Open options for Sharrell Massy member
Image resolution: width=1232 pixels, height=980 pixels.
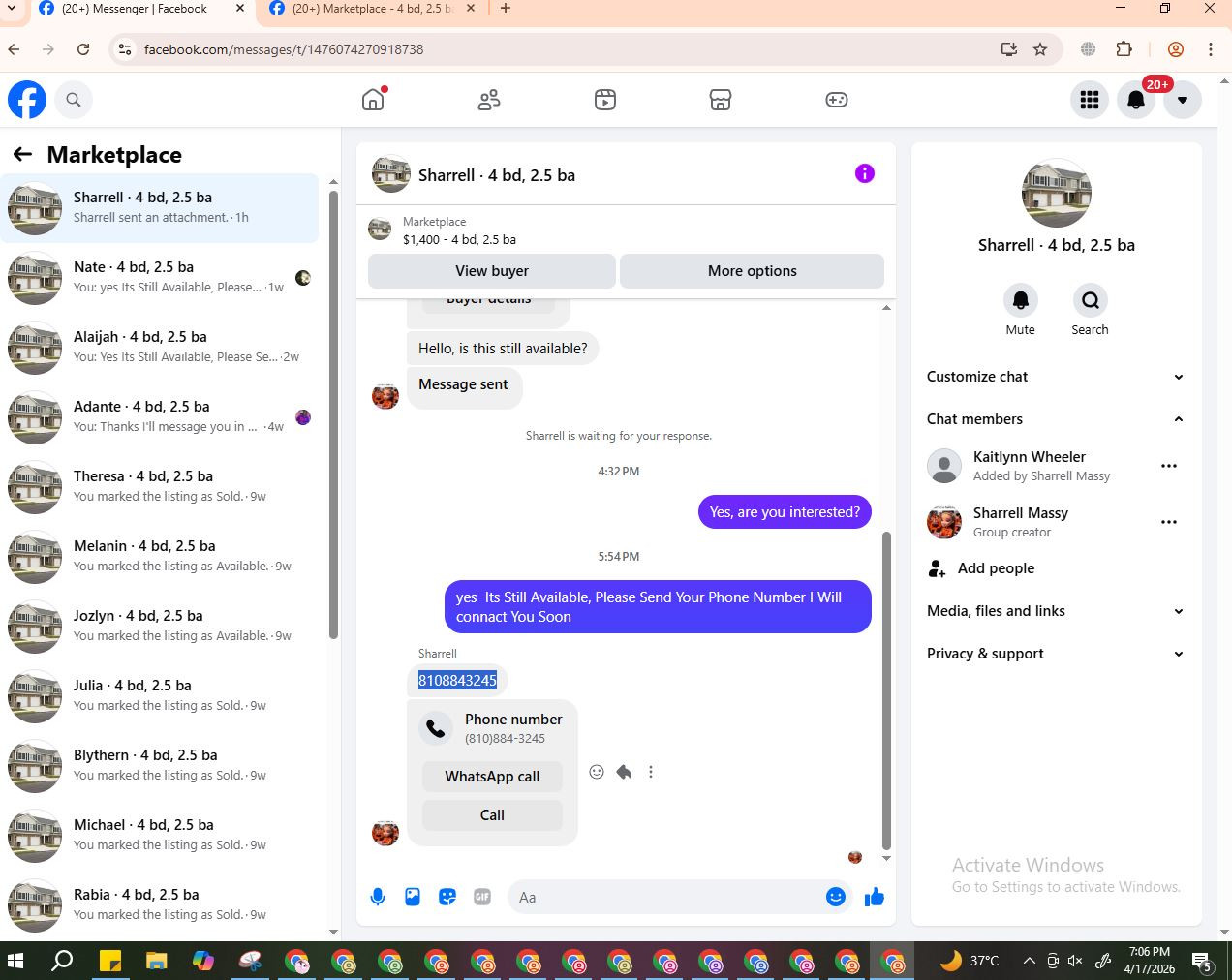click(1169, 522)
